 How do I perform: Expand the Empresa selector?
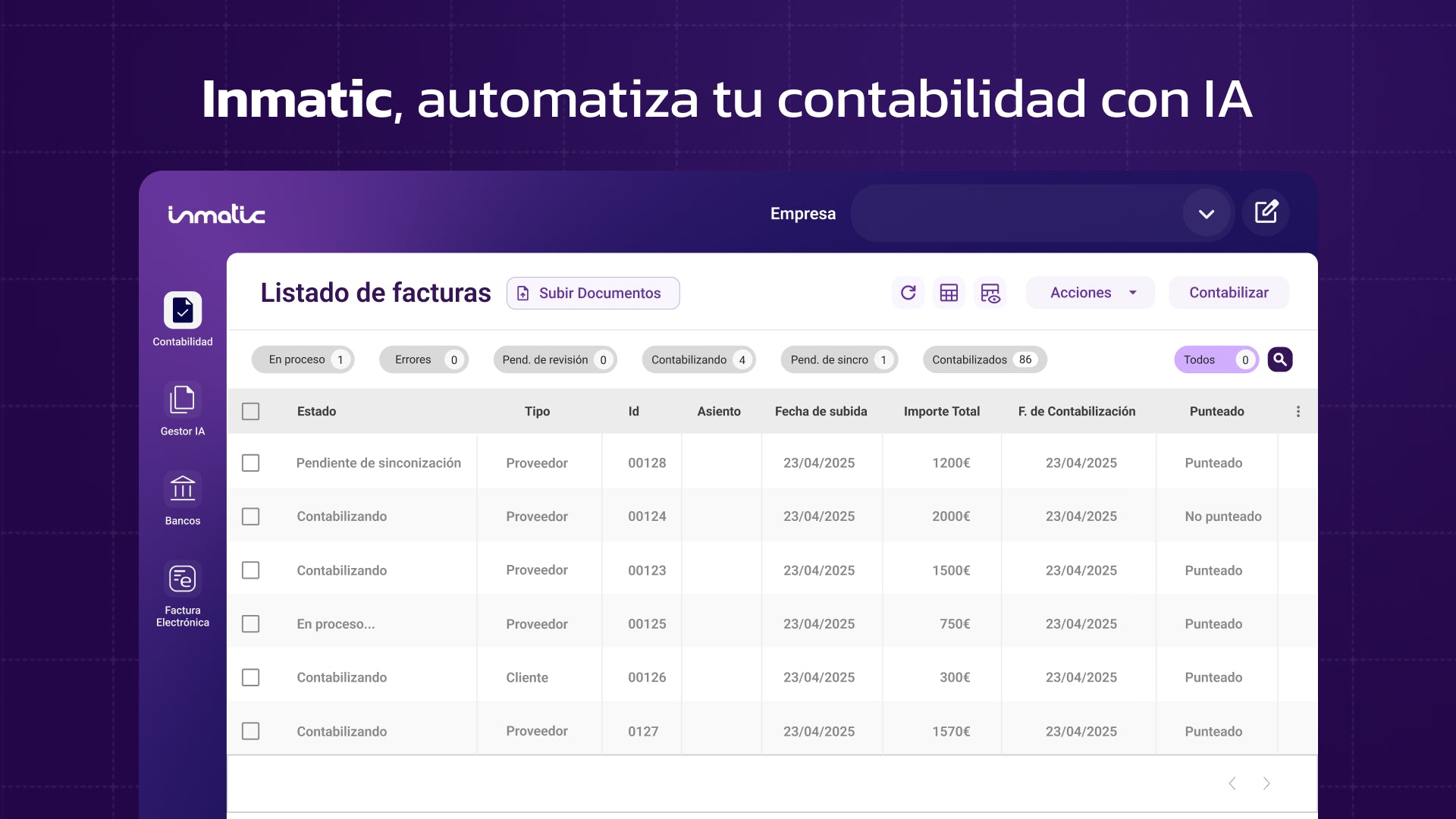(1206, 213)
